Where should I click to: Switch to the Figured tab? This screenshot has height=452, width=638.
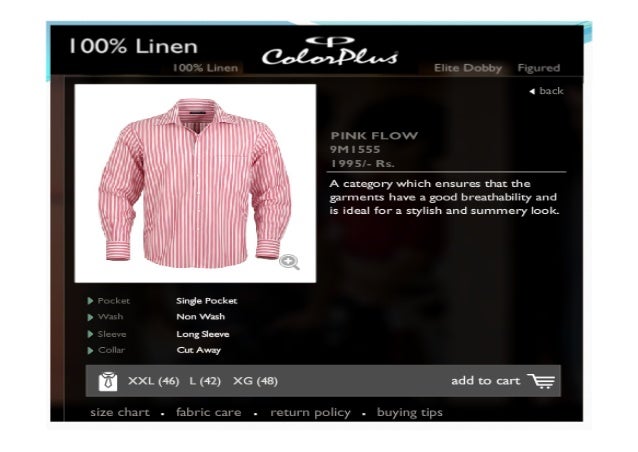coord(539,68)
